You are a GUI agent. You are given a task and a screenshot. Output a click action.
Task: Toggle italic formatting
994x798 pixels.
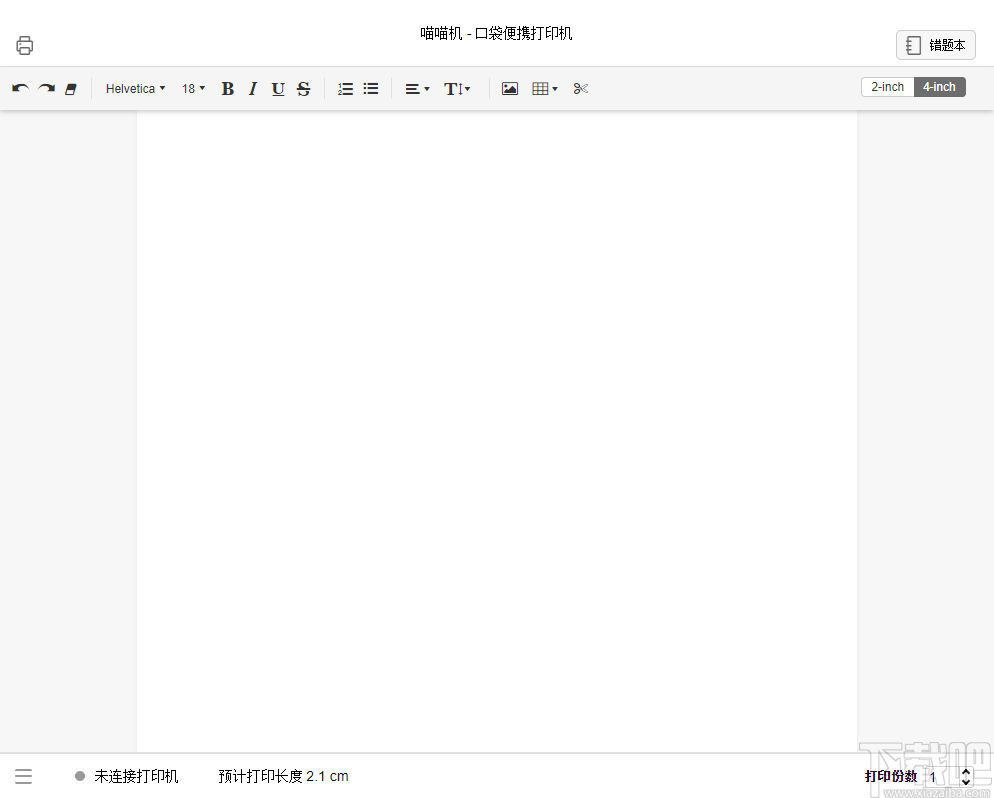click(252, 88)
